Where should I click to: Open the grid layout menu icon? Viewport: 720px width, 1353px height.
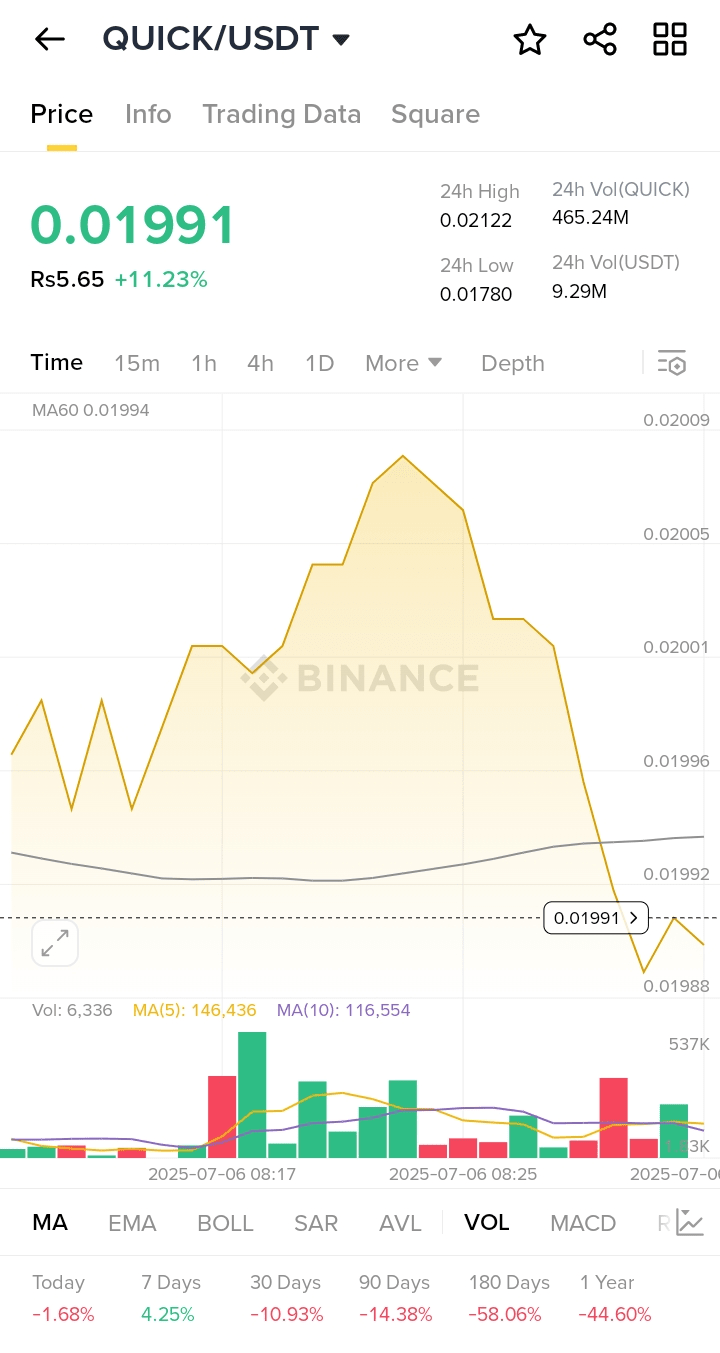[x=670, y=40]
